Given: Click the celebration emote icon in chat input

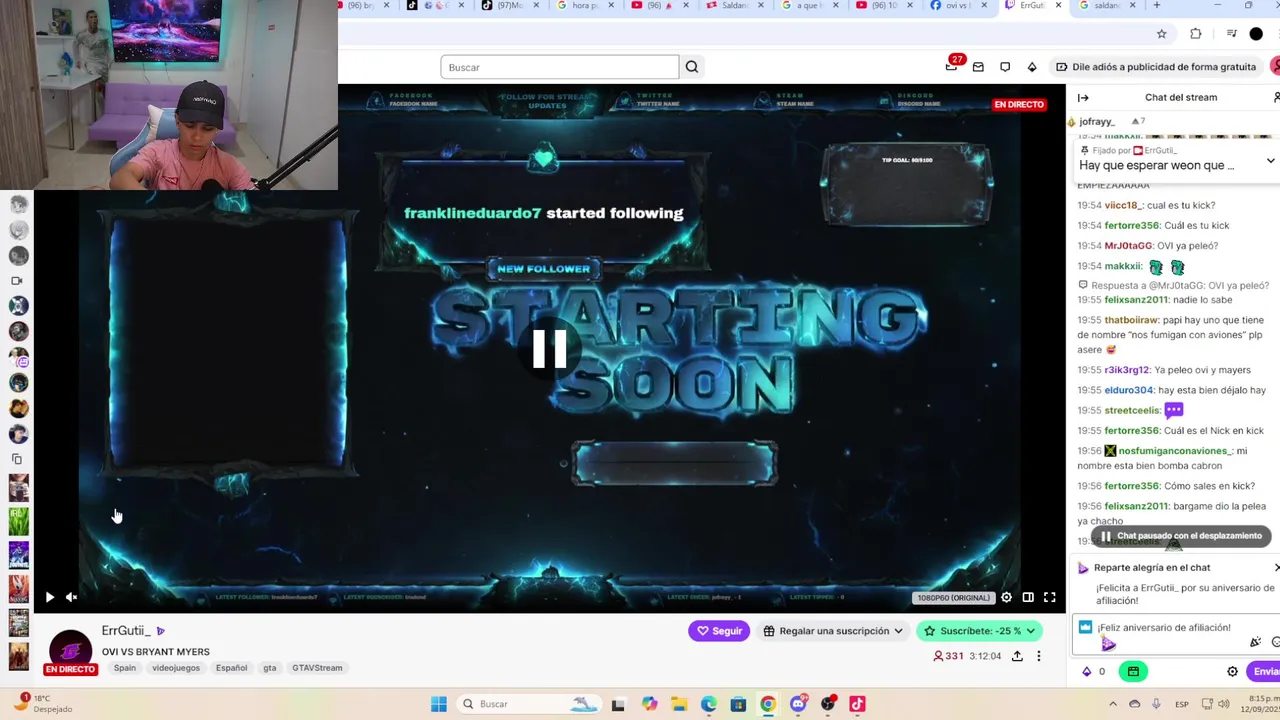Looking at the screenshot, I should (1256, 642).
